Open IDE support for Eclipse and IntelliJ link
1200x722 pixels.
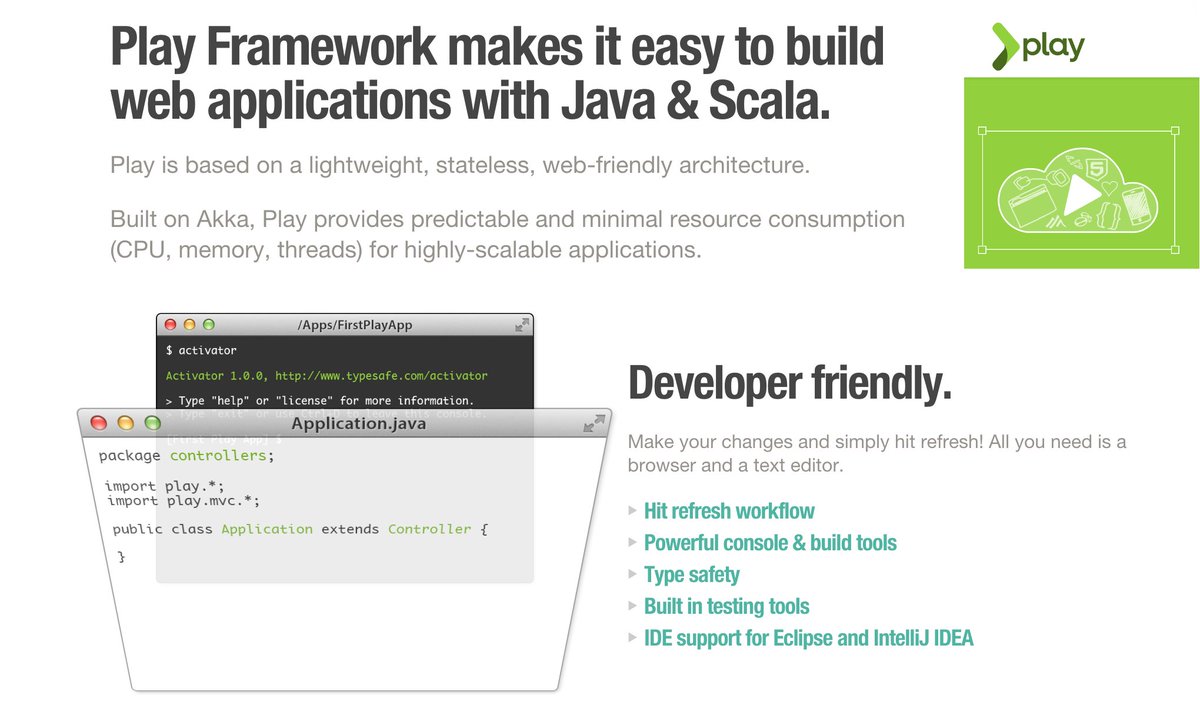click(x=809, y=638)
